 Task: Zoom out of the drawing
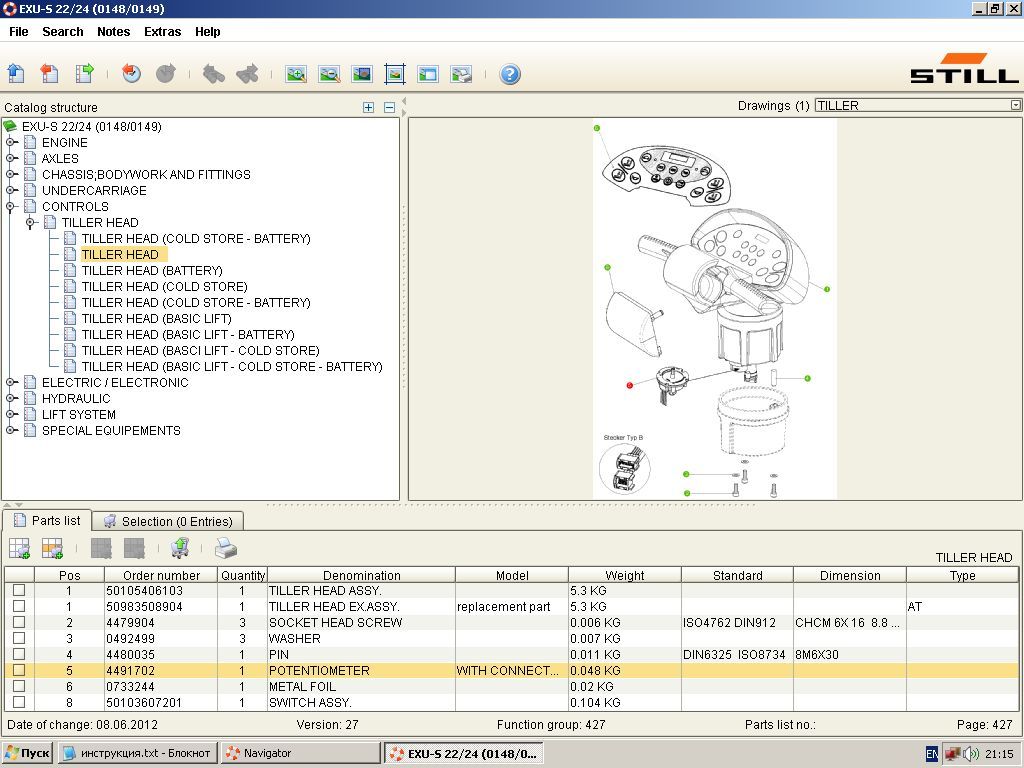[329, 74]
